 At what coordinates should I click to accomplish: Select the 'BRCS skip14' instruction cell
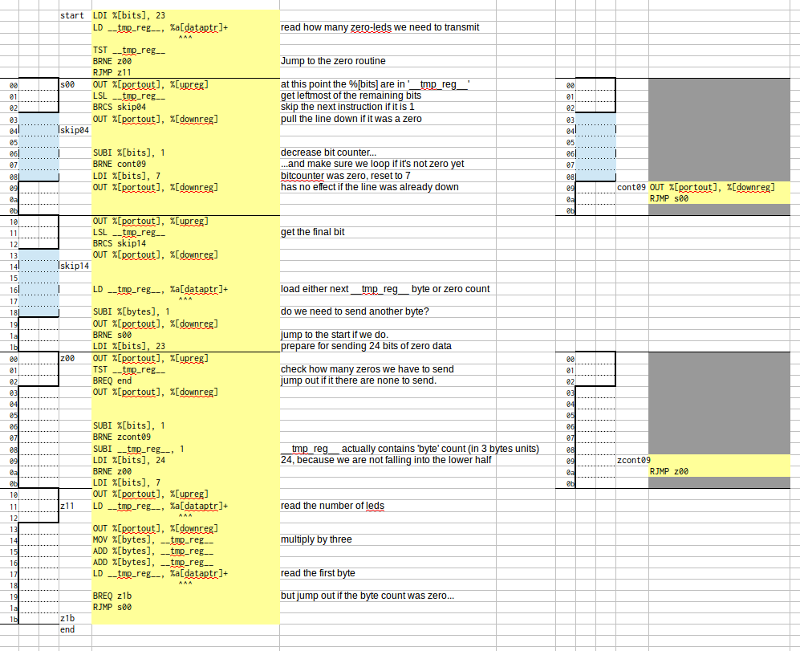(119, 244)
